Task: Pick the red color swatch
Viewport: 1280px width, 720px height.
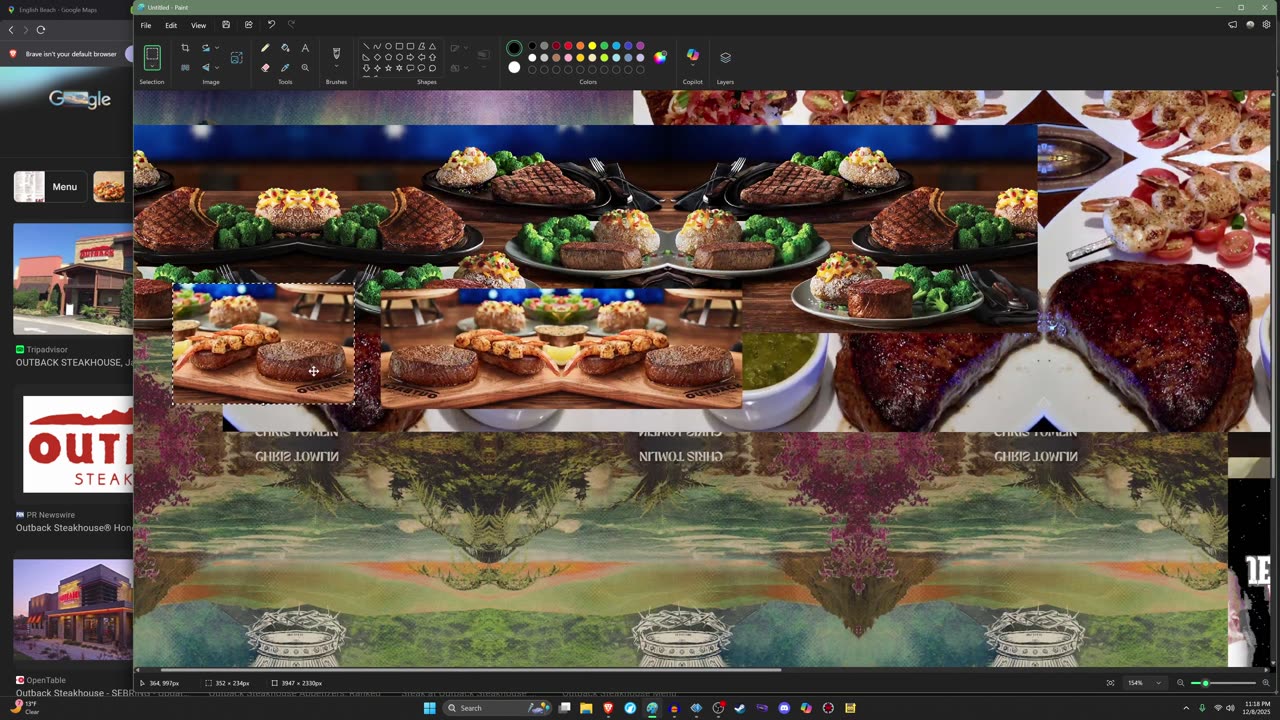Action: point(568,46)
